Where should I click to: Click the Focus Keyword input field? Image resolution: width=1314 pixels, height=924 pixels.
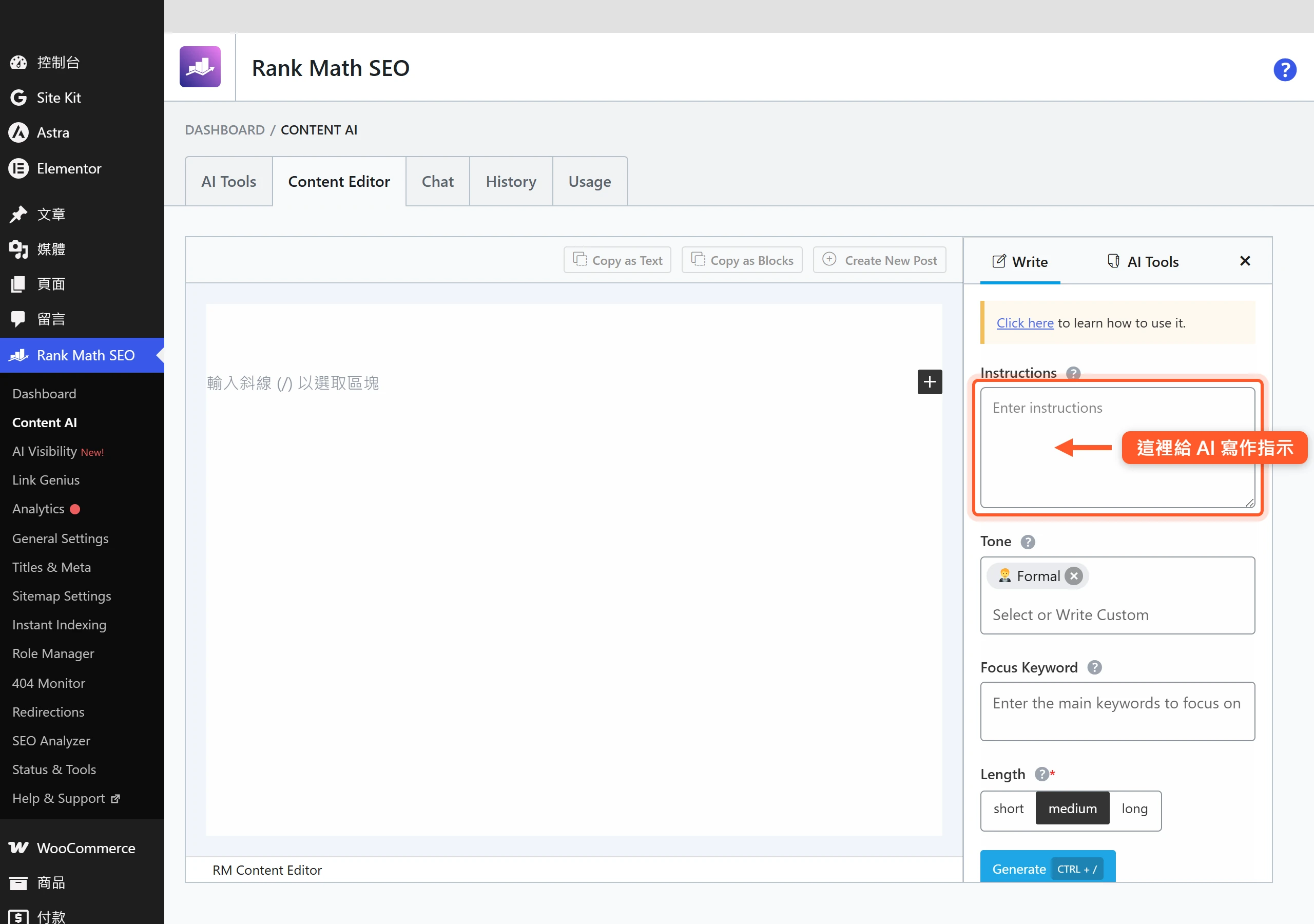[1117, 711]
